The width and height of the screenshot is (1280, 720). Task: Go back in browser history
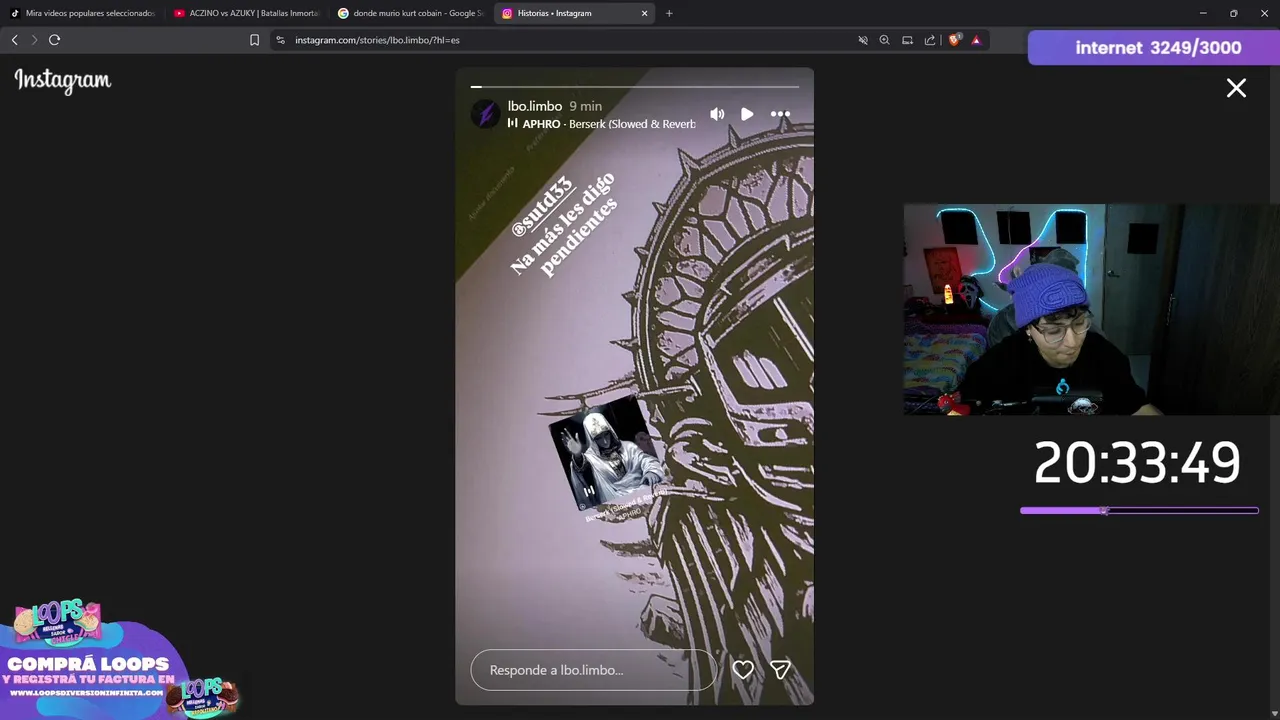click(x=14, y=40)
